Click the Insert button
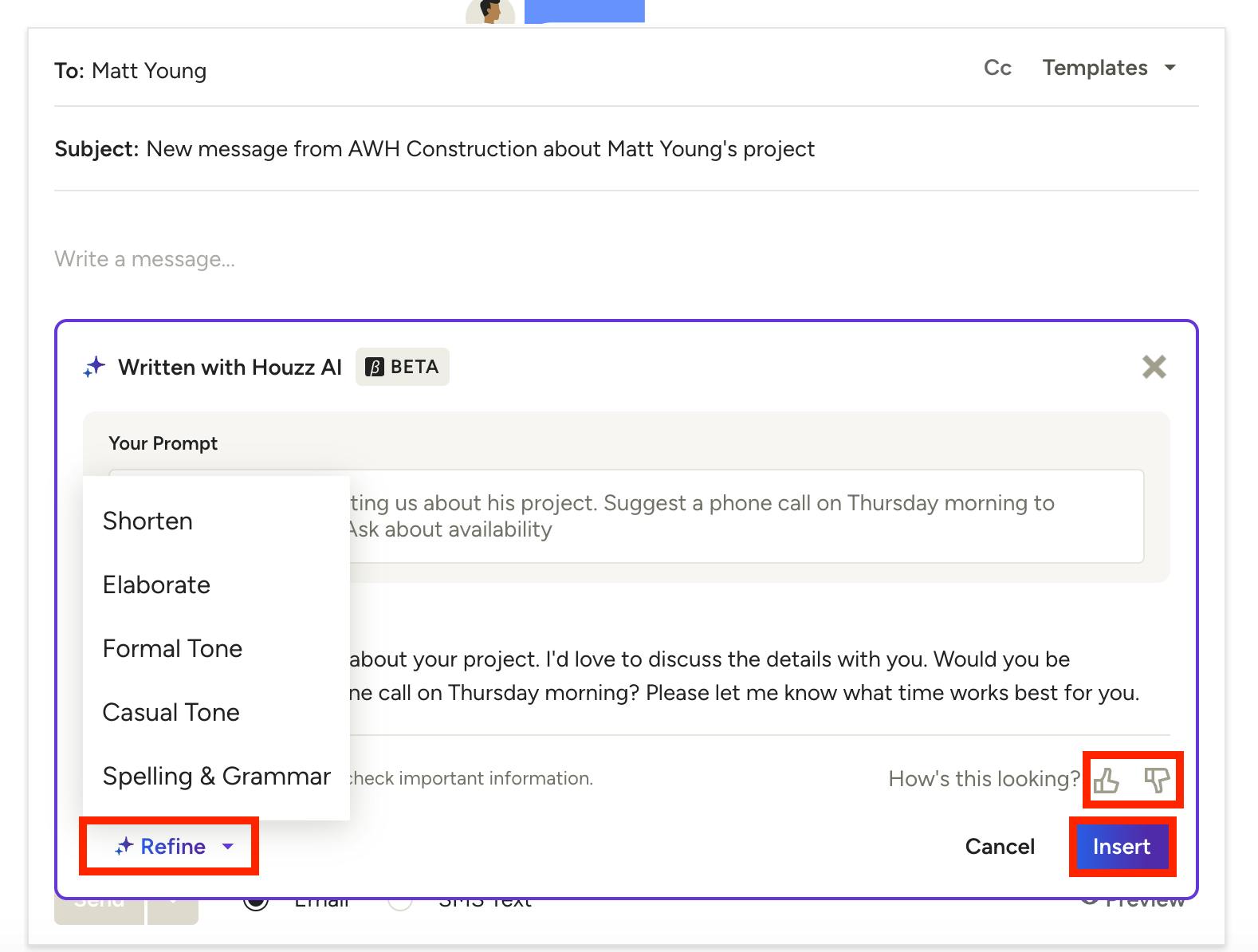Image resolution: width=1258 pixels, height=952 pixels. pyautogui.click(x=1122, y=847)
